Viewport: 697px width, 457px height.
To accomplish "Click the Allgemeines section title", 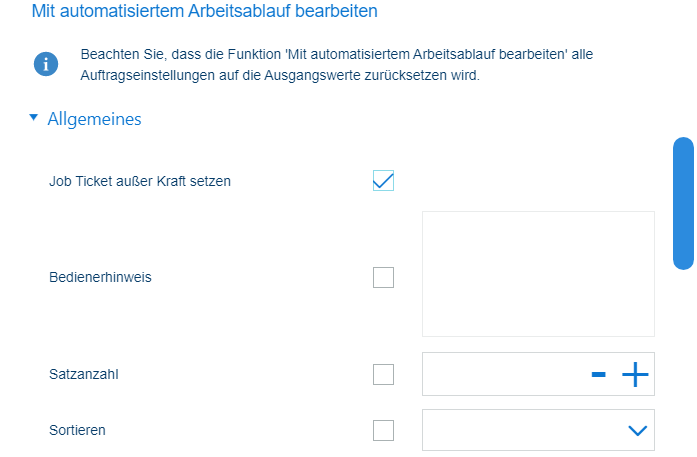I will 94,119.
